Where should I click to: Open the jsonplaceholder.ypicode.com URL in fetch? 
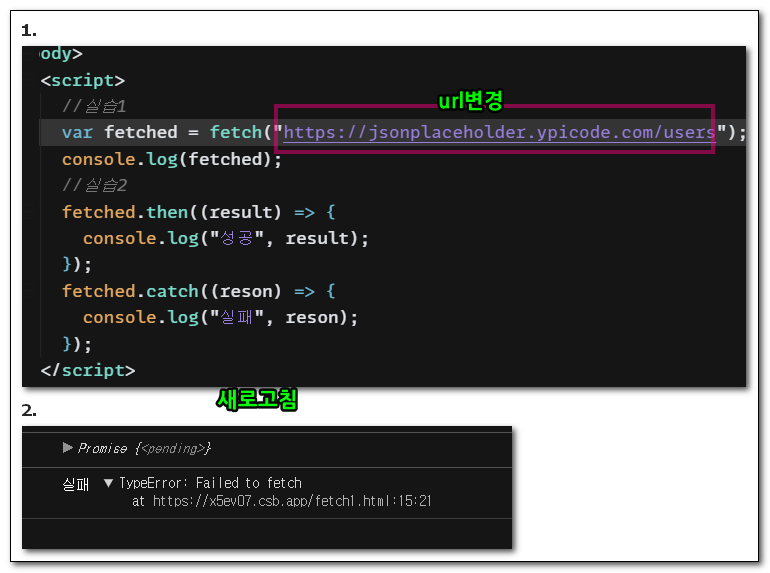coord(500,132)
